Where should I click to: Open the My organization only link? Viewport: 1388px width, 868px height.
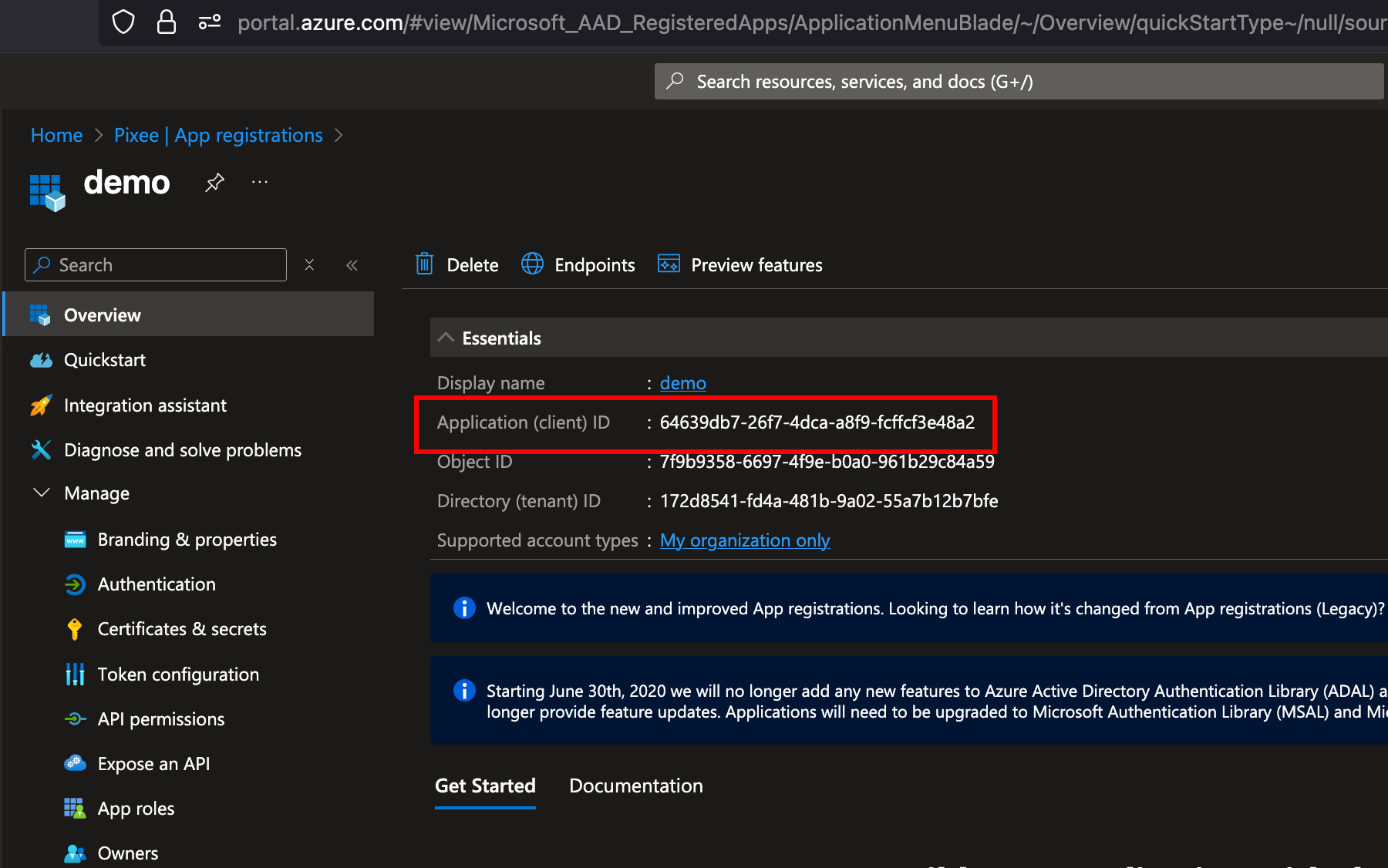click(x=744, y=540)
